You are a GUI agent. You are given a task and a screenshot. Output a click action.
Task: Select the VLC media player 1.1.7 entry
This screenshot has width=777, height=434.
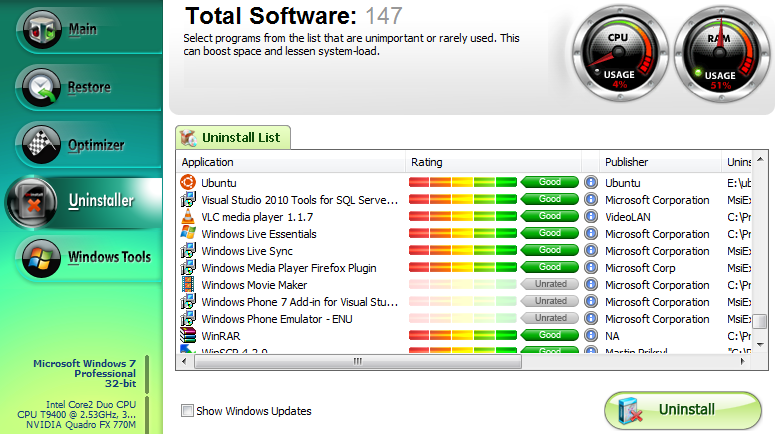point(257,217)
